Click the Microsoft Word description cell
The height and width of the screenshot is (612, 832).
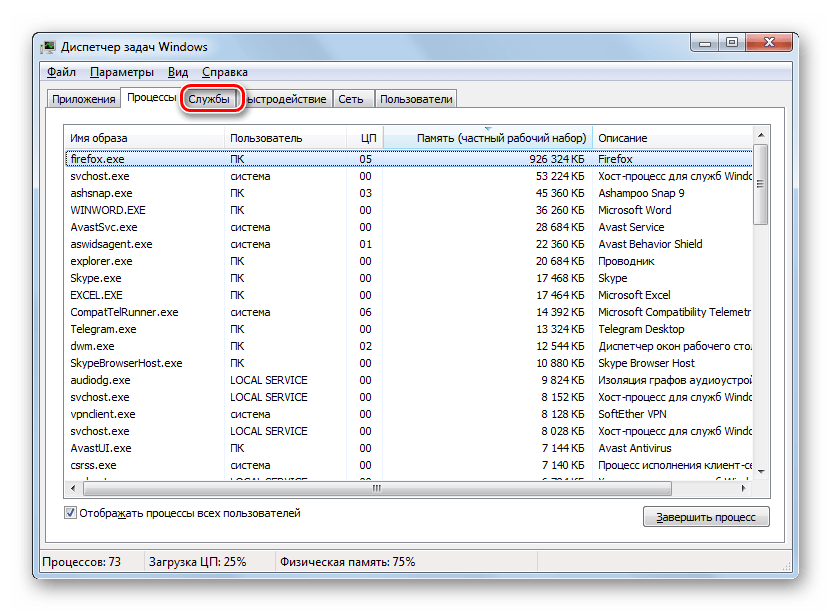coord(635,210)
